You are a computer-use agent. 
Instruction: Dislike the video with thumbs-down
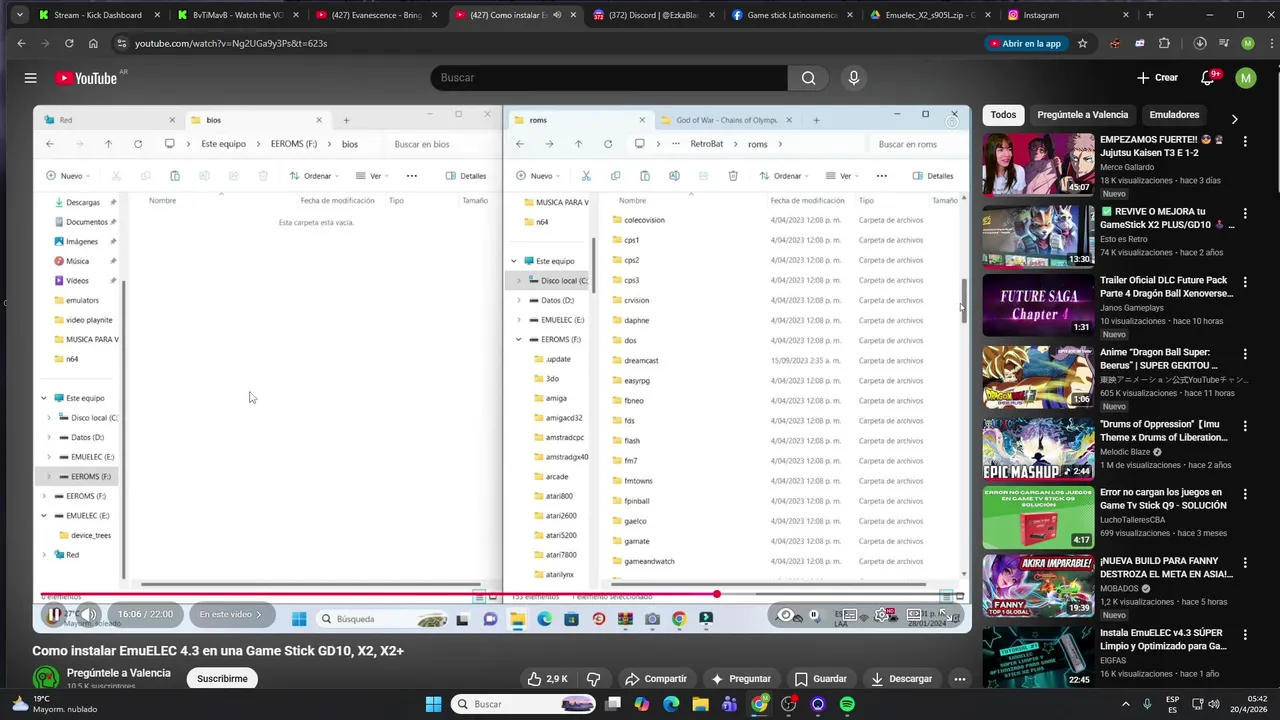pos(593,679)
